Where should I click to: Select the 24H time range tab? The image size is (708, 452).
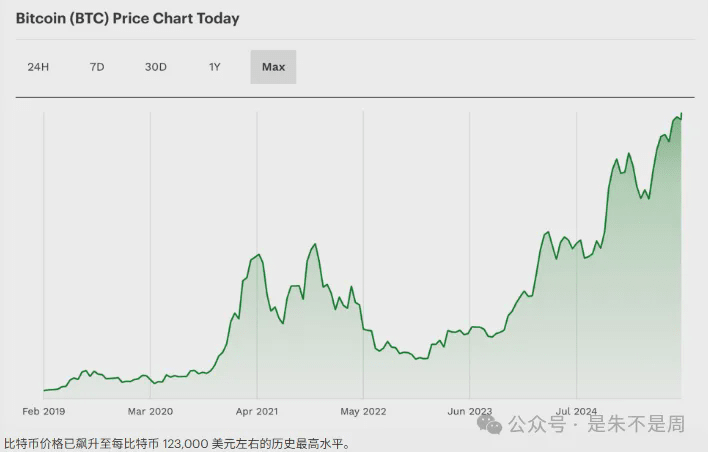pos(38,67)
